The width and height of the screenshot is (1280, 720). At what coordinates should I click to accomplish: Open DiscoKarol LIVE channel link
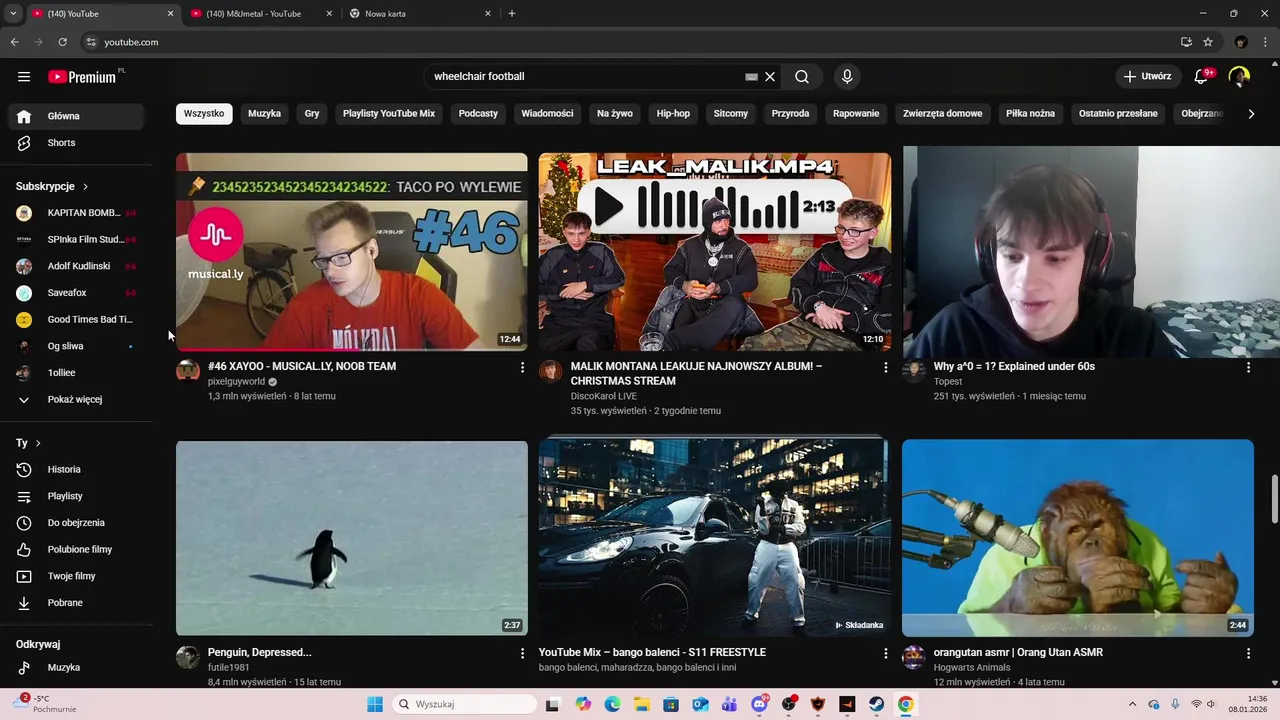604,396
